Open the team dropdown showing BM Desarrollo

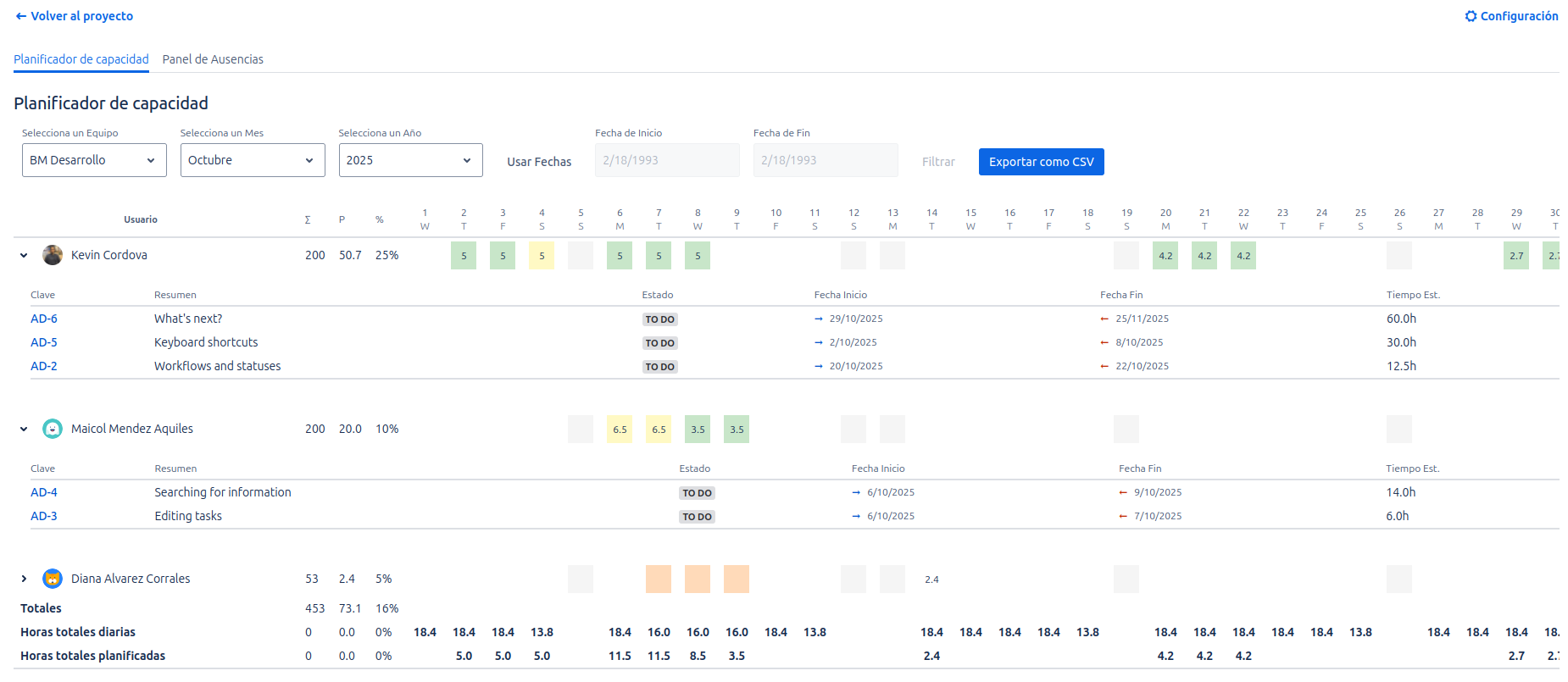94,160
